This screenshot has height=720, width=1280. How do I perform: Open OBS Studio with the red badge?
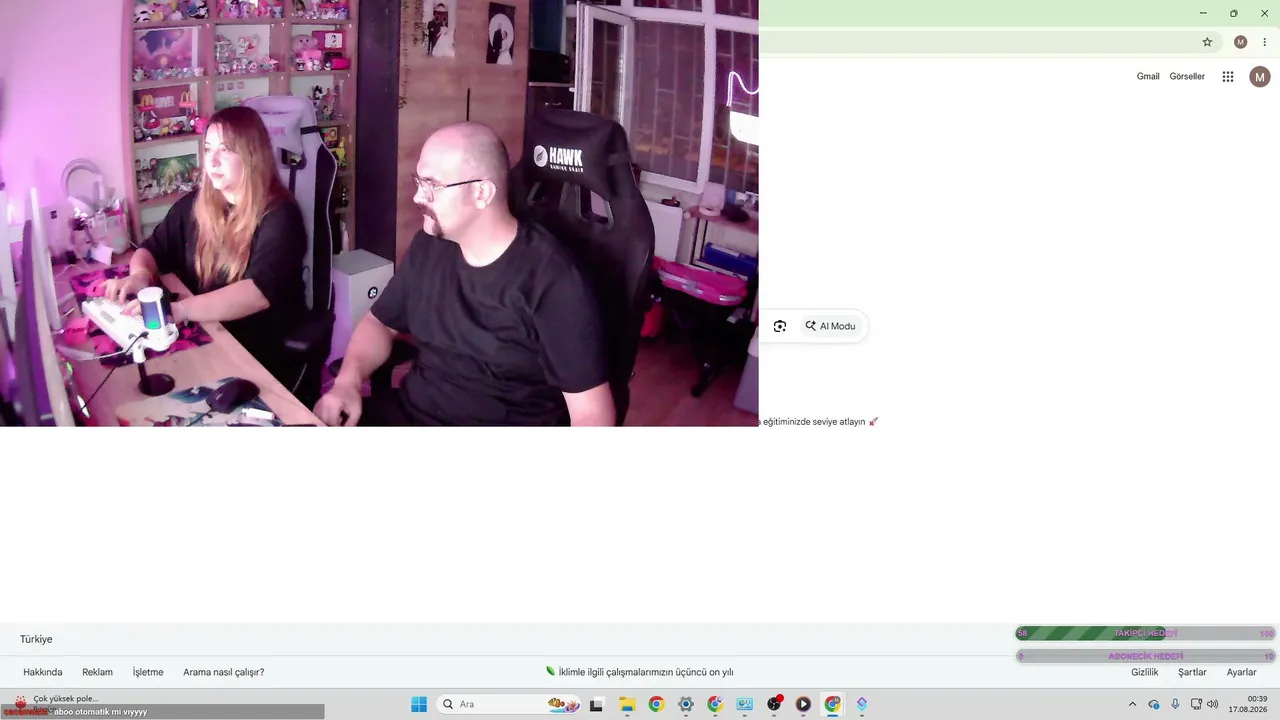[774, 704]
